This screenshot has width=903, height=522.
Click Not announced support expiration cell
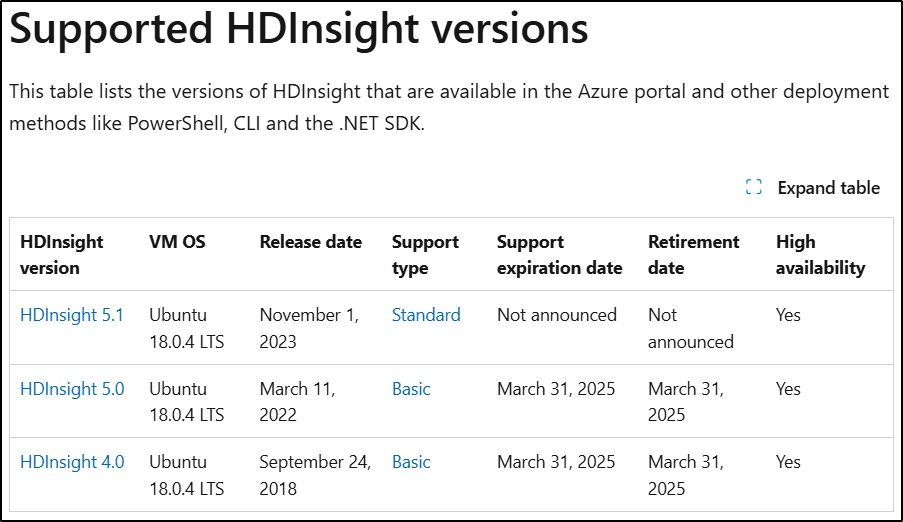557,315
